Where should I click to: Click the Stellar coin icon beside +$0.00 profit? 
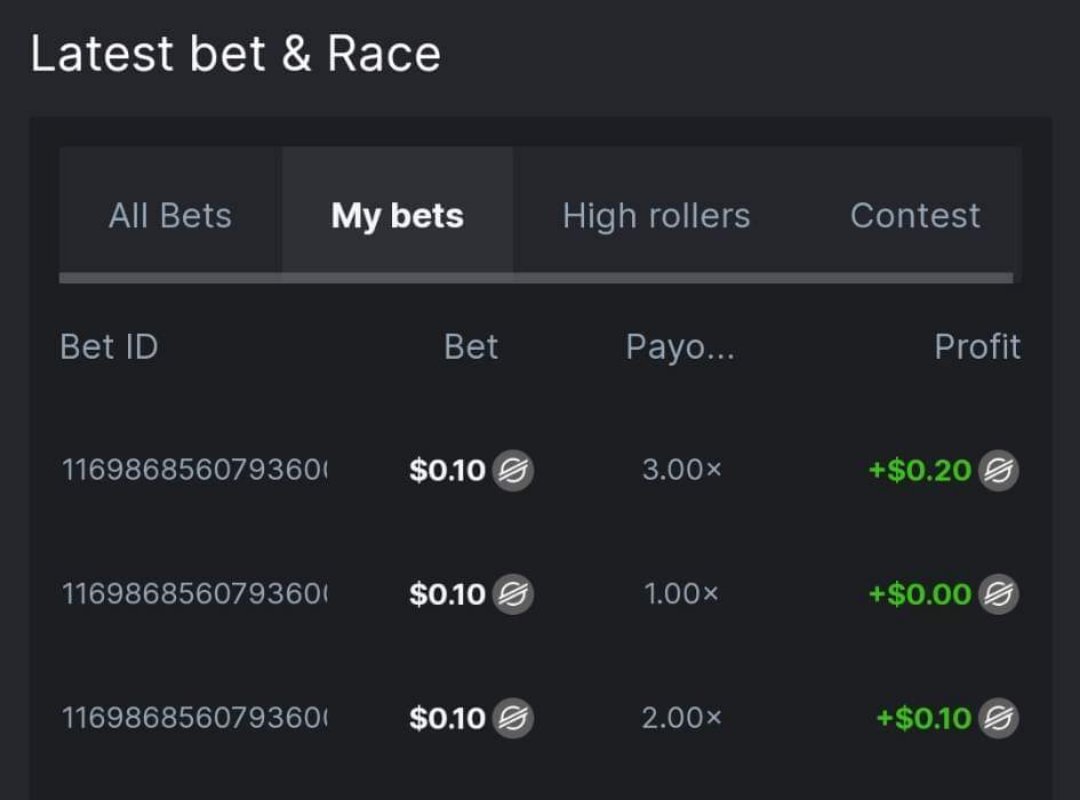[998, 594]
